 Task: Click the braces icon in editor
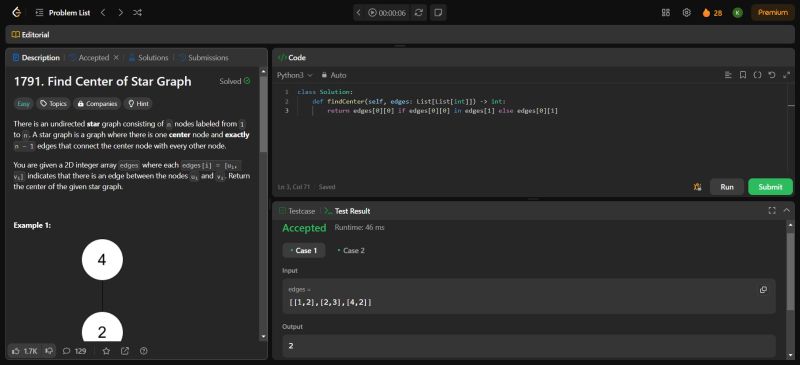758,75
